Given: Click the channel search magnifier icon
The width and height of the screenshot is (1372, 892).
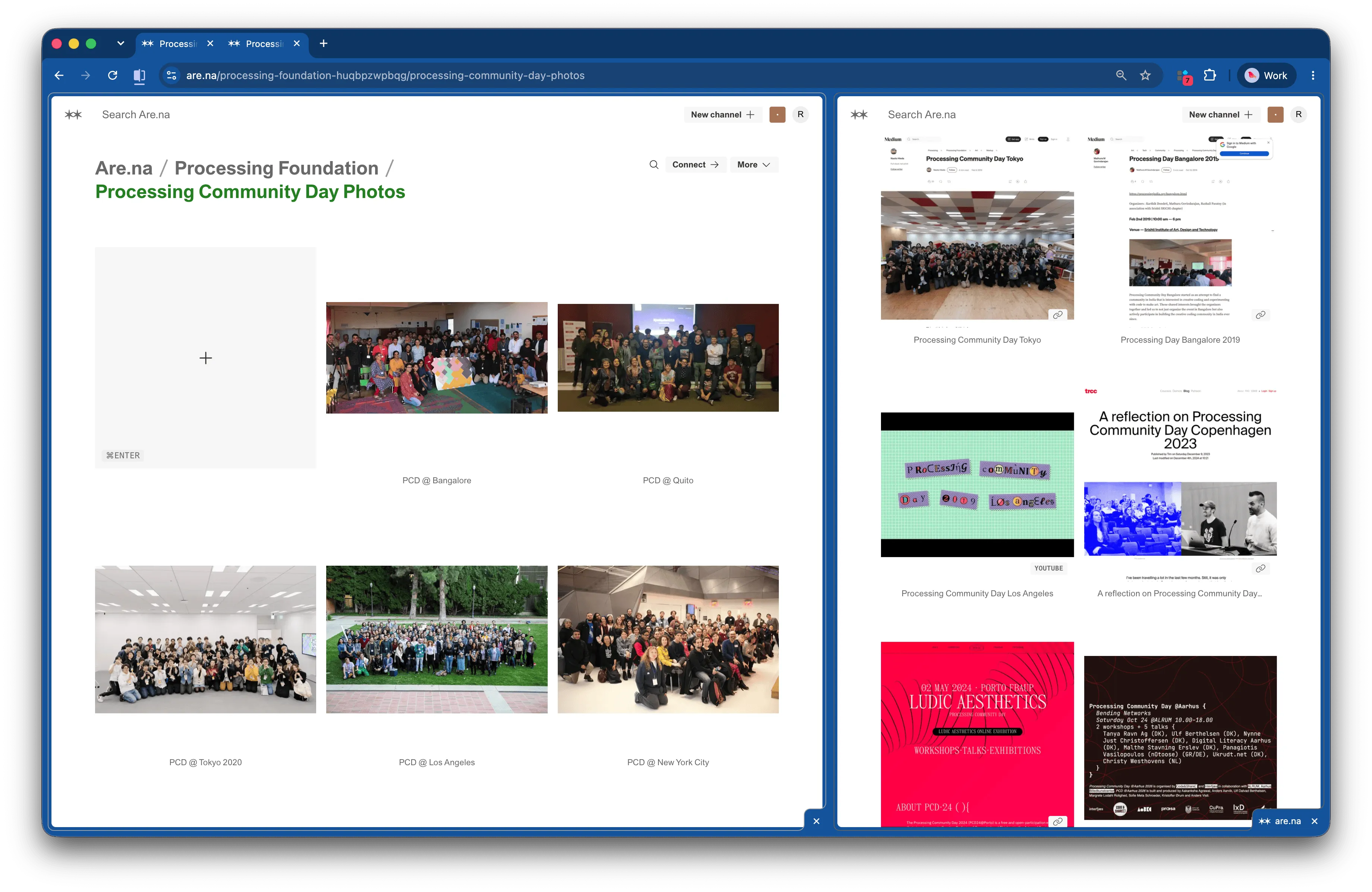Looking at the screenshot, I should (x=654, y=165).
